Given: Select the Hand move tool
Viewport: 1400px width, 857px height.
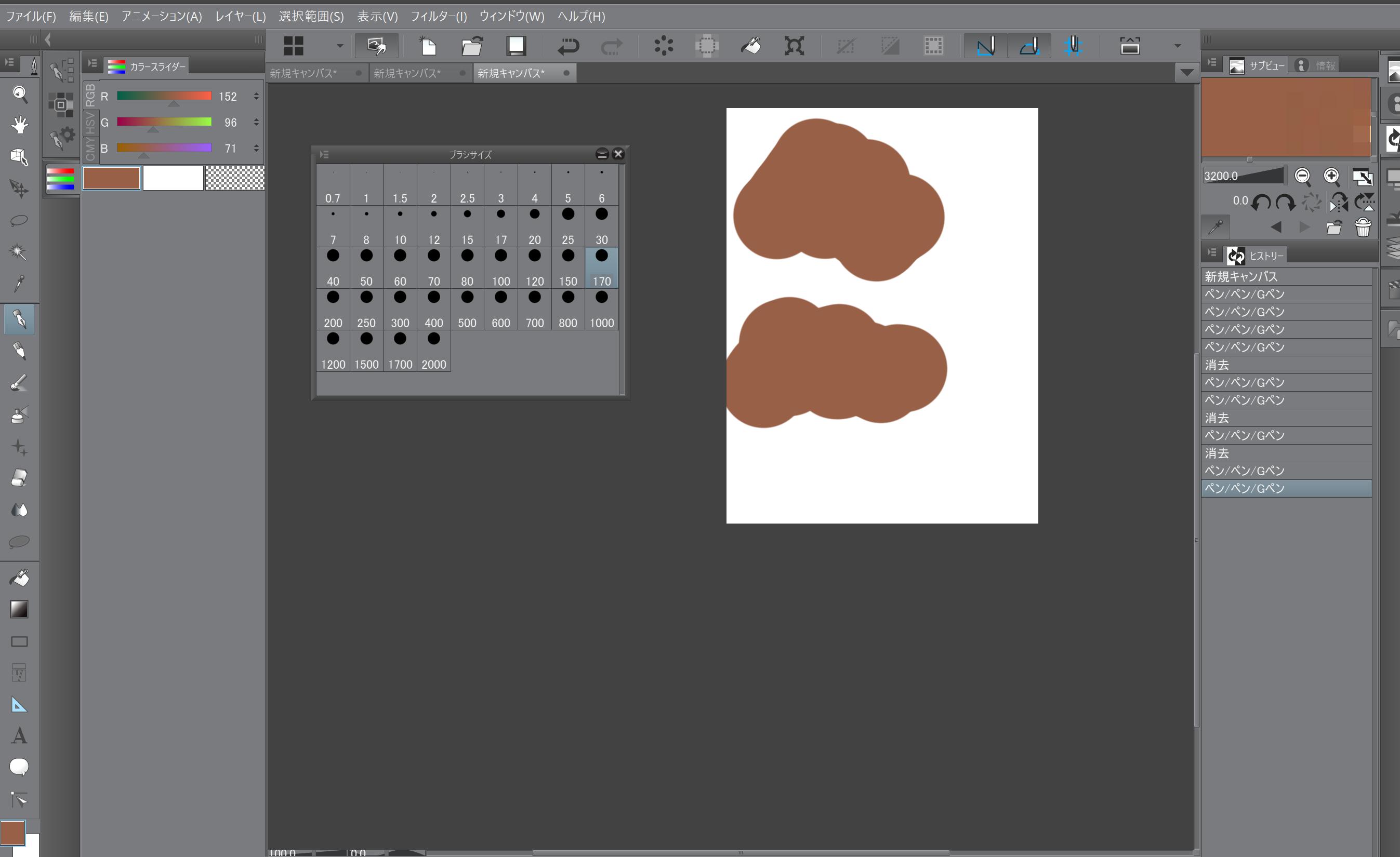Looking at the screenshot, I should 20,125.
